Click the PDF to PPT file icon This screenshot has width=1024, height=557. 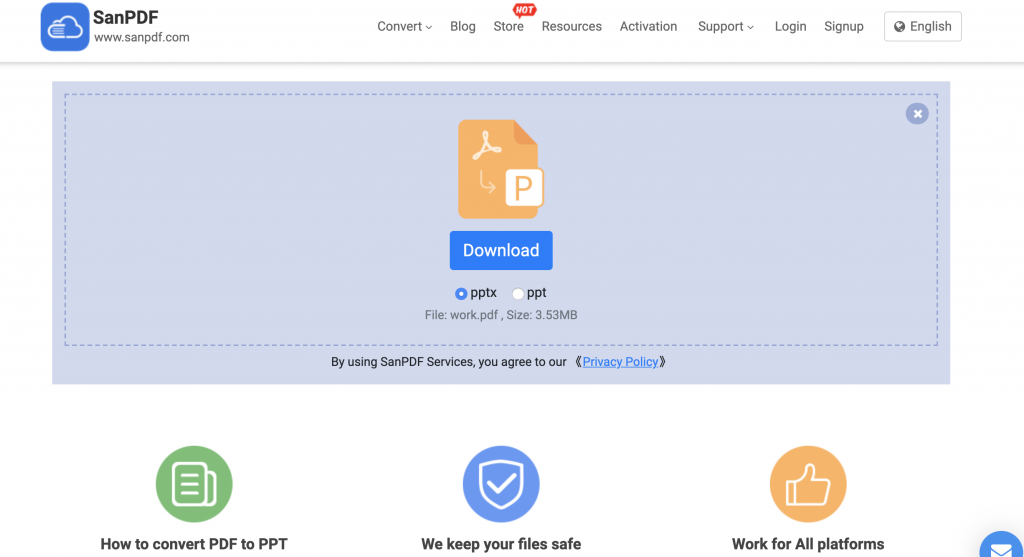point(501,169)
